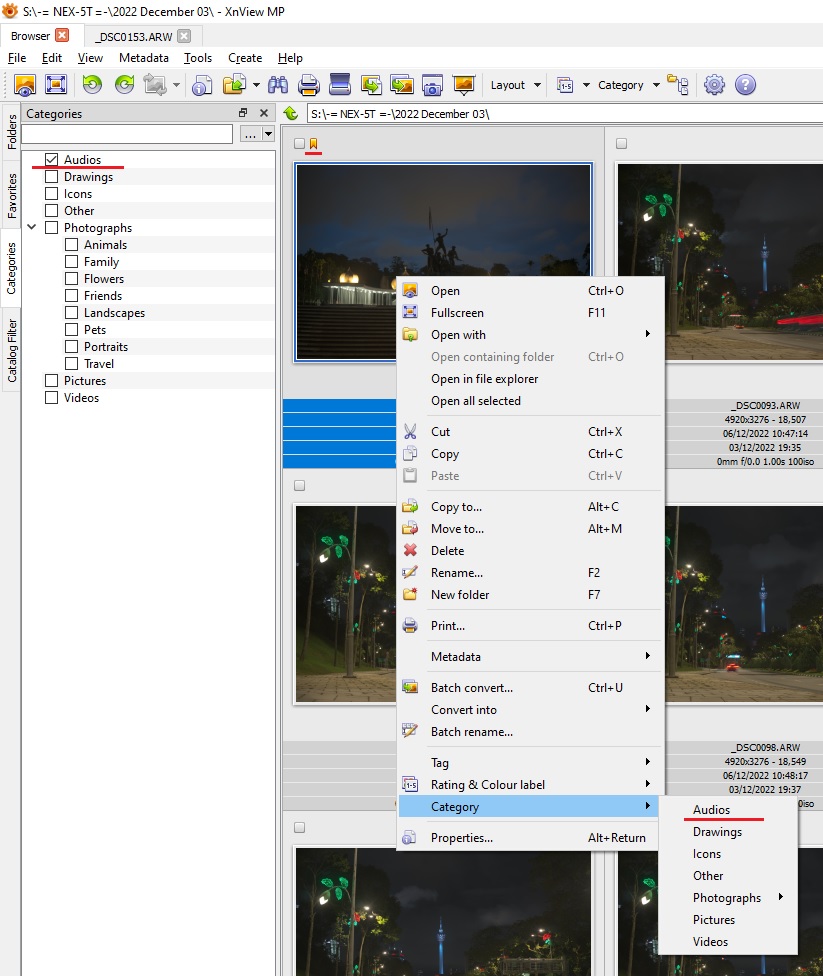
Task: Open the Layout dropdown
Action: (515, 85)
